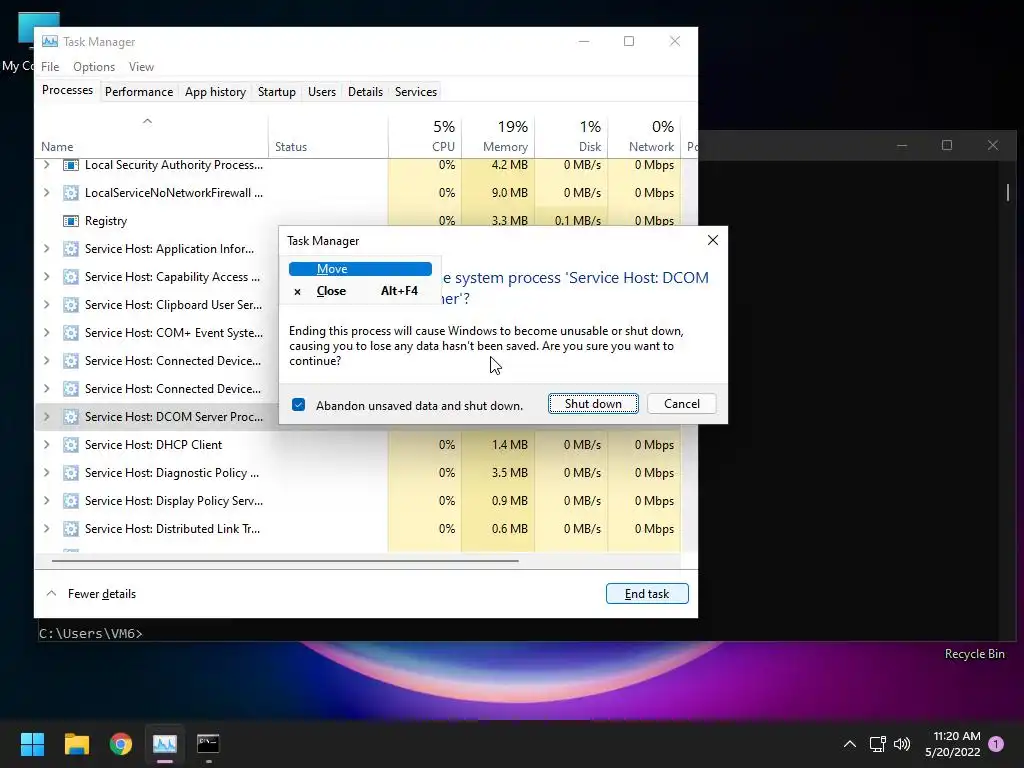Click the Local Security Authority Process icon
1024x768 pixels.
coord(71,165)
